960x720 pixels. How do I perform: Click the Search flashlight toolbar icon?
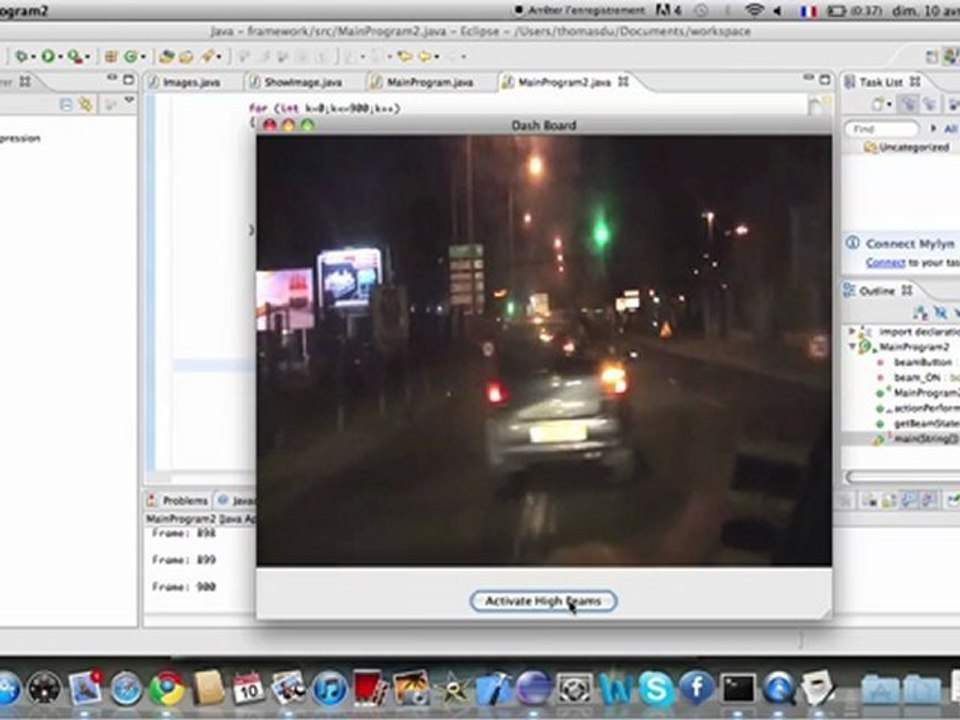point(208,57)
